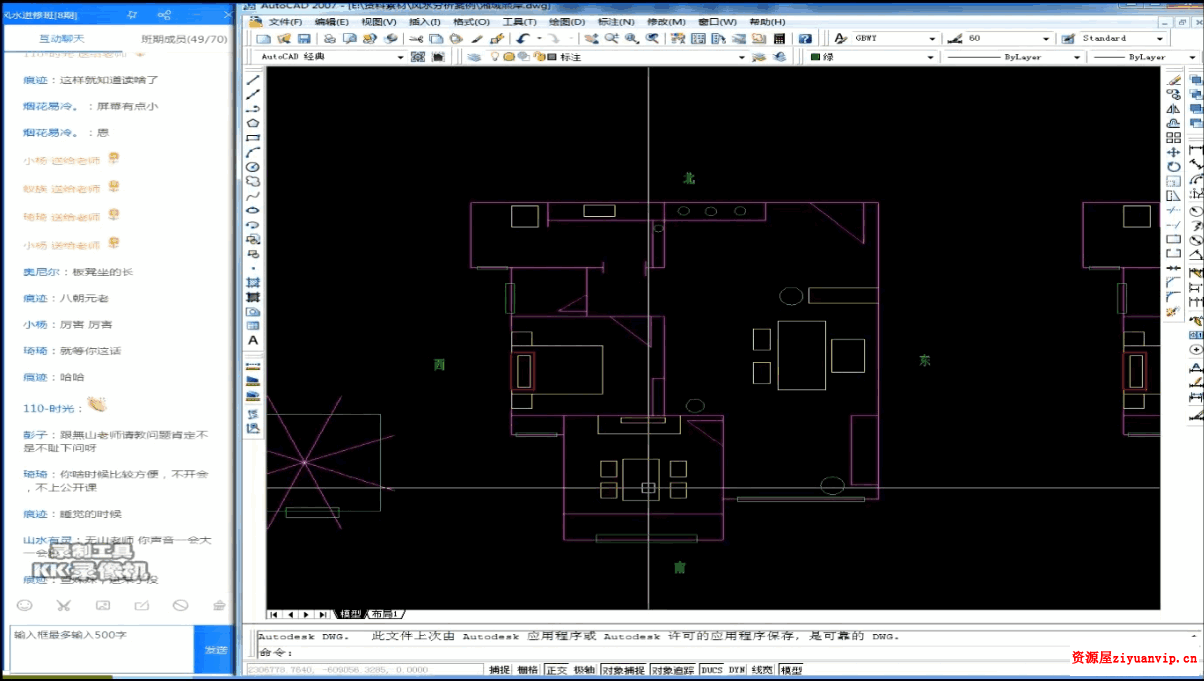Screen dimensions: 1204x681
Task: Click the scissors screenshot icon in chat
Action: (63, 605)
